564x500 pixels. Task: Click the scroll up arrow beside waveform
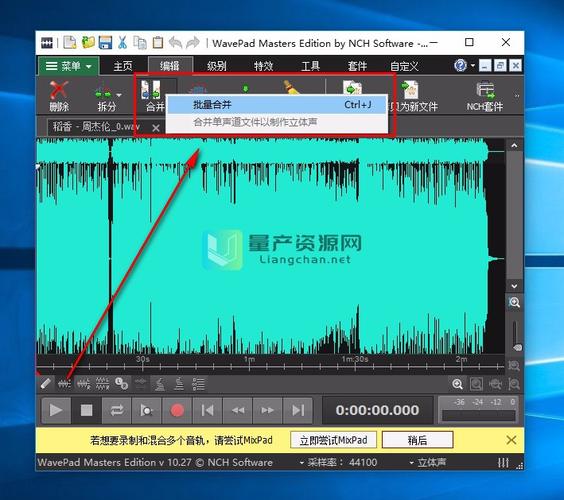click(x=514, y=146)
